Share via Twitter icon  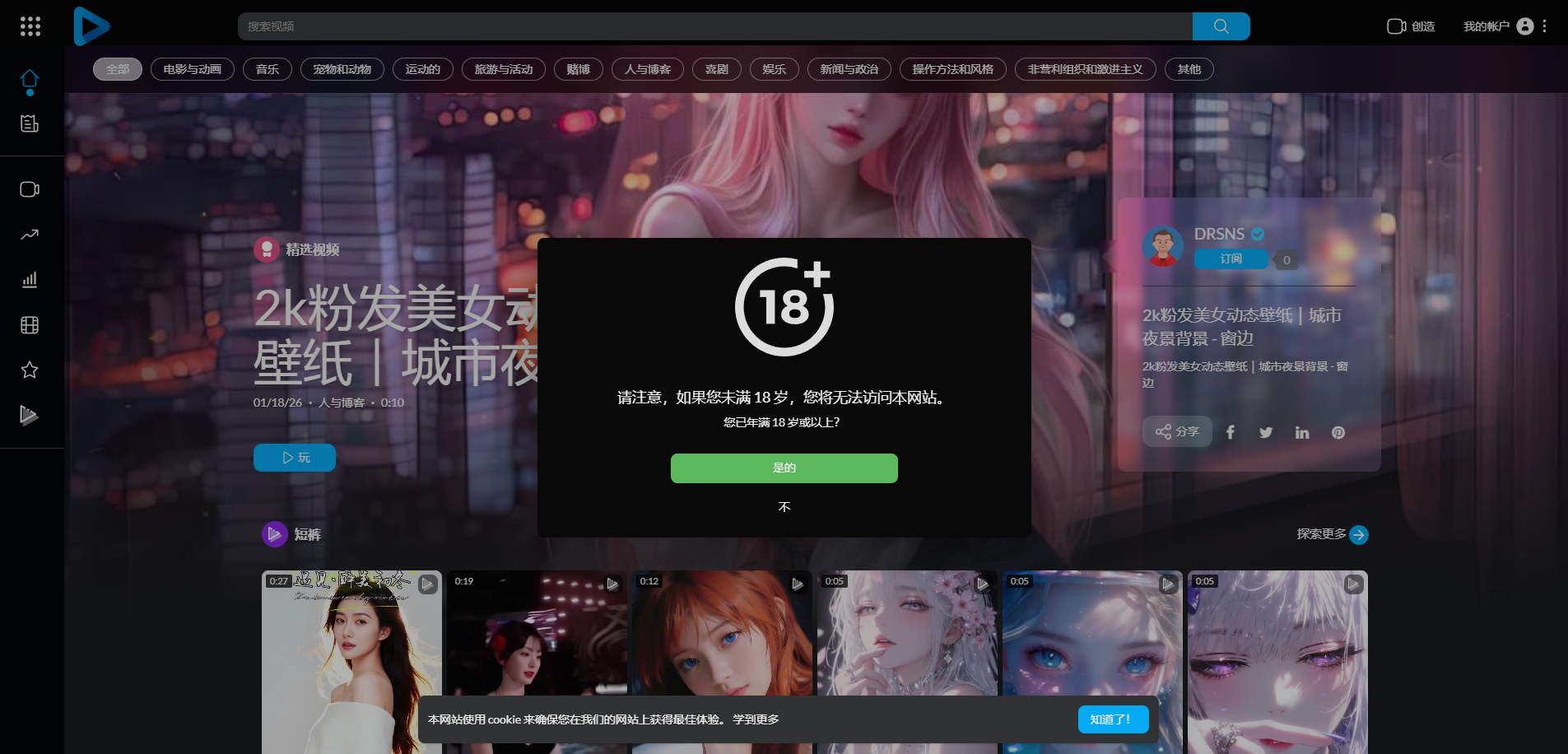pos(1266,432)
